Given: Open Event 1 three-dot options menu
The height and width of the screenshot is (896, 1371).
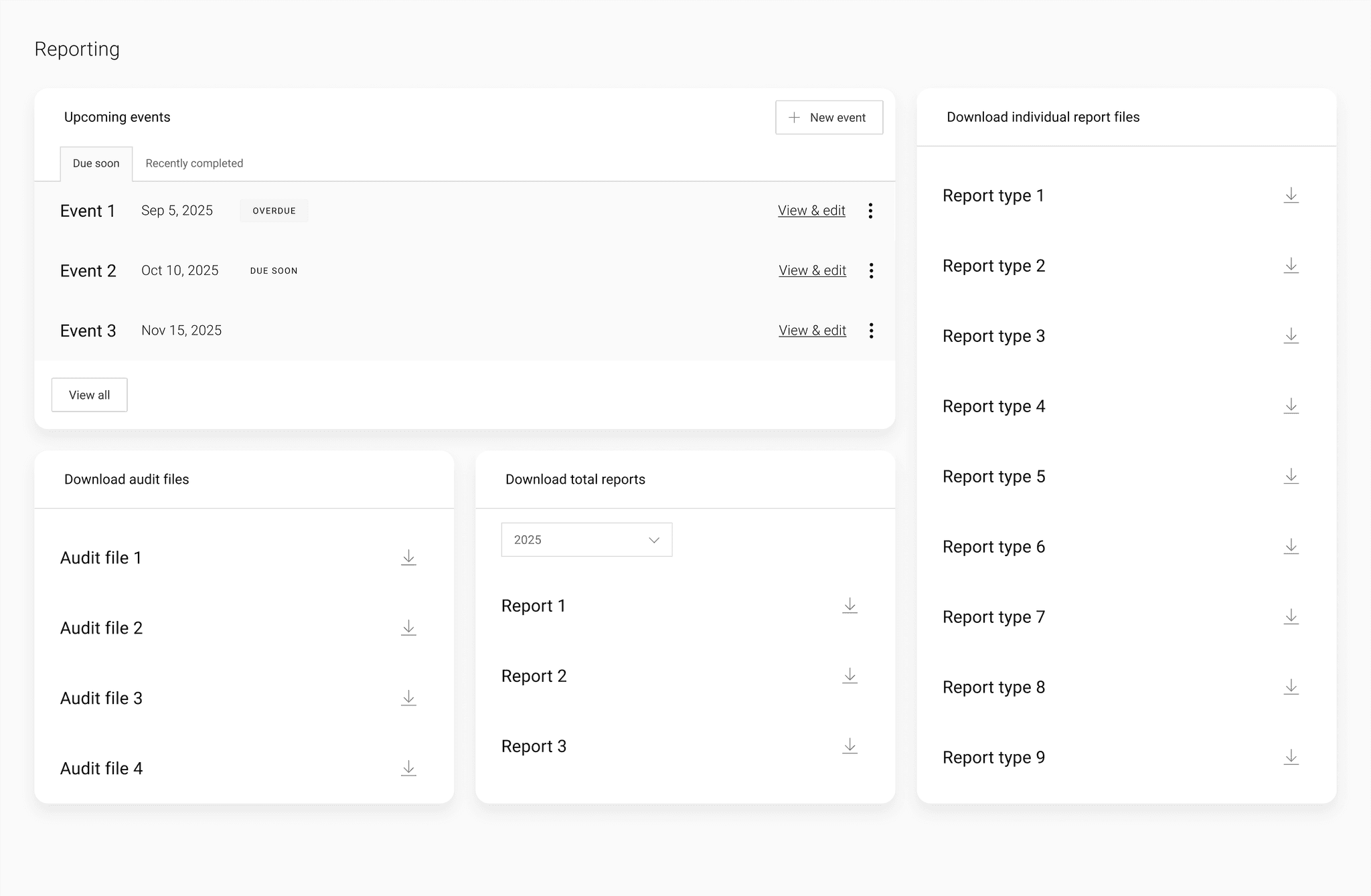Looking at the screenshot, I should pos(870,211).
